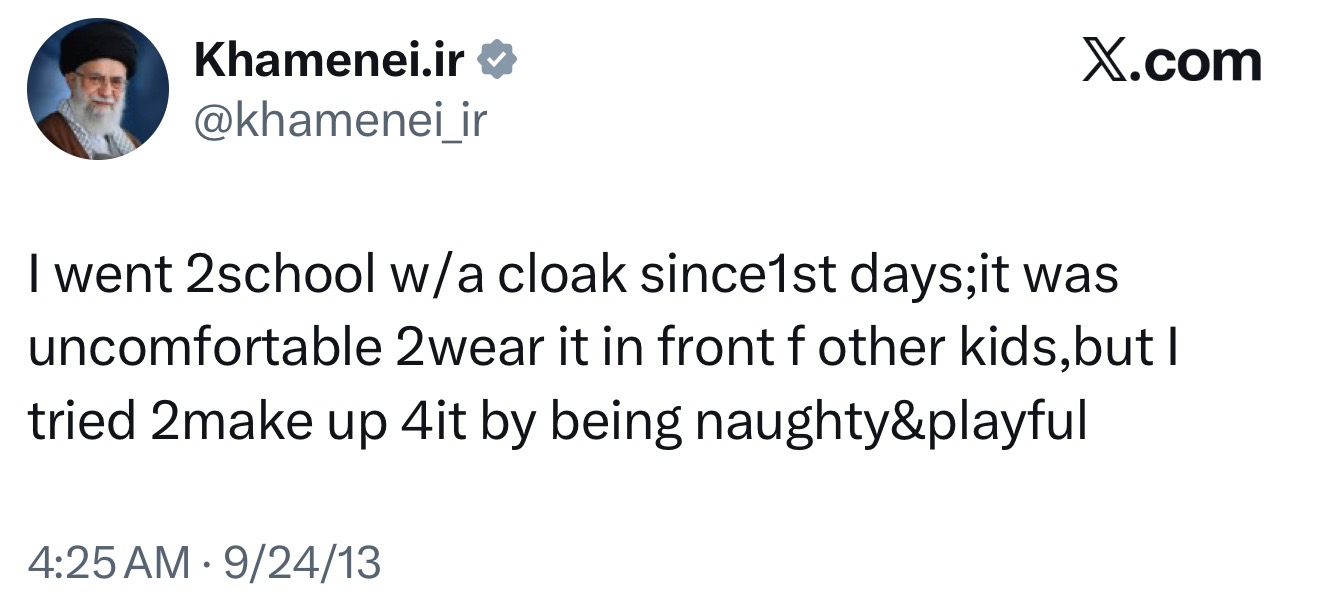Click the 4:25 AM timestamp
This screenshot has width=1320, height=607.
(x=109, y=562)
